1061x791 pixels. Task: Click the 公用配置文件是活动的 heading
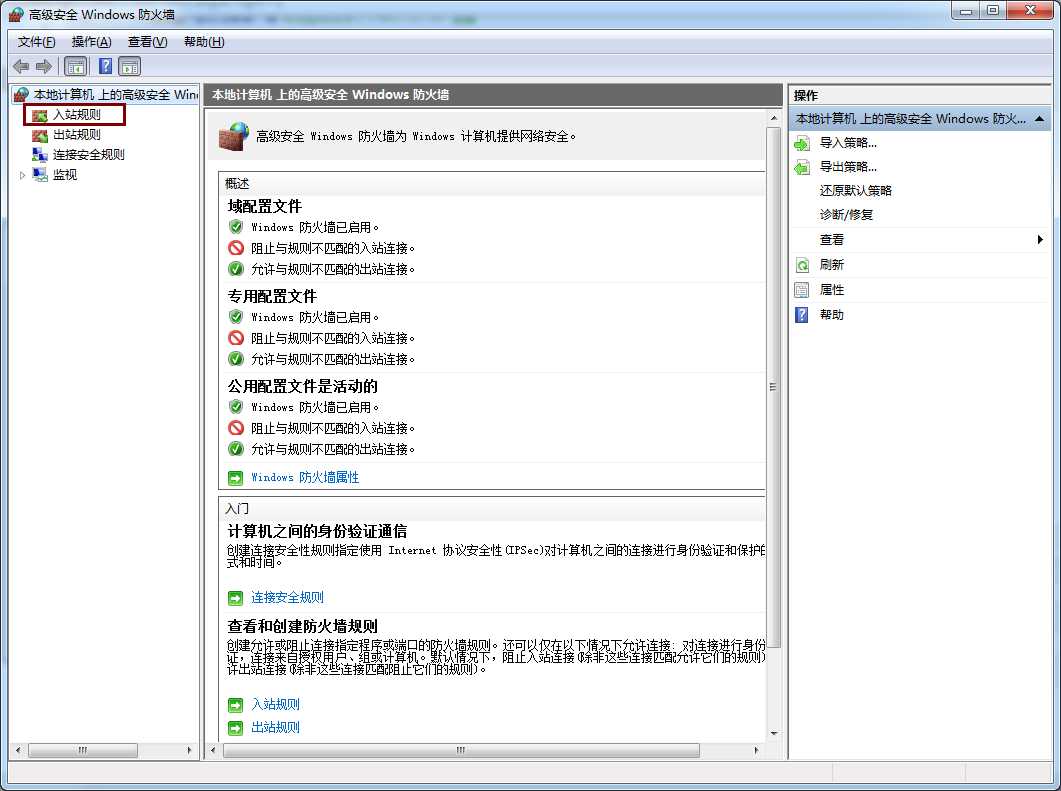pos(302,386)
